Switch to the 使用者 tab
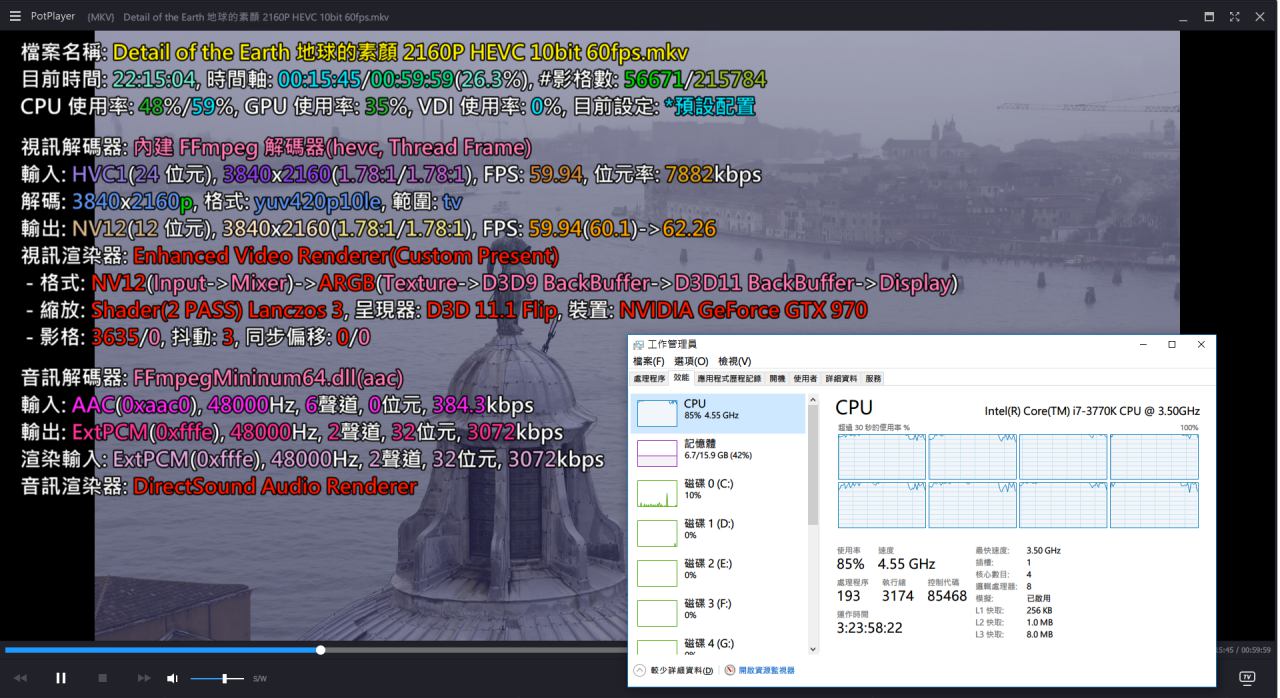This screenshot has height=698, width=1280. [805, 379]
